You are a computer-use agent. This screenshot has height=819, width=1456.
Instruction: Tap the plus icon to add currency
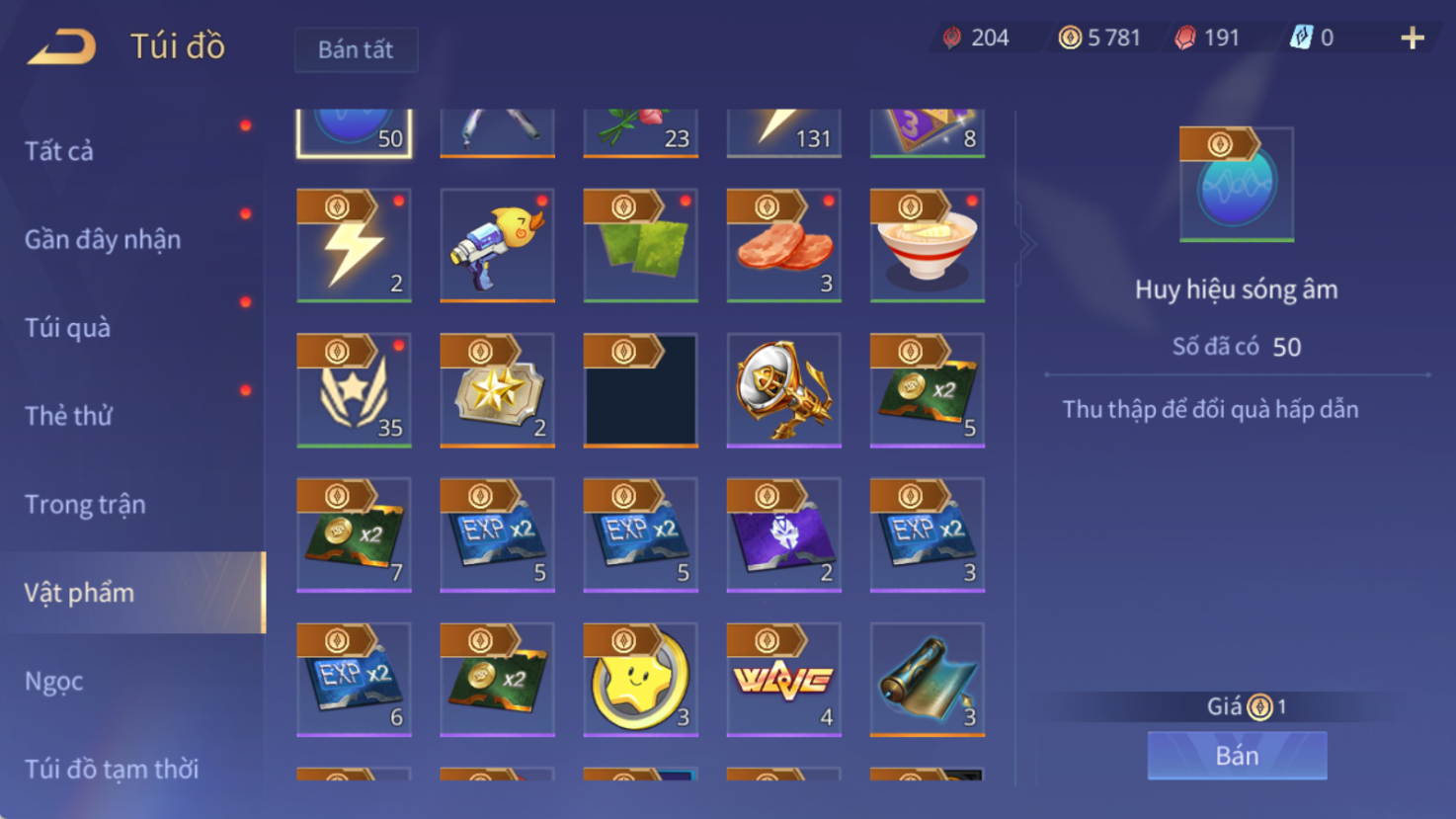click(x=1413, y=38)
